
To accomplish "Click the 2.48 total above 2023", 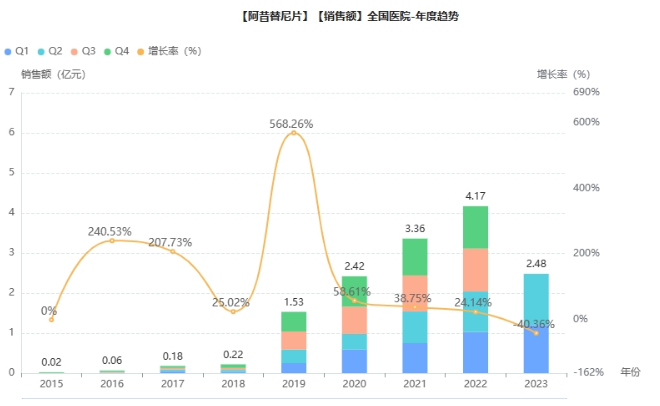I will [x=536, y=264].
